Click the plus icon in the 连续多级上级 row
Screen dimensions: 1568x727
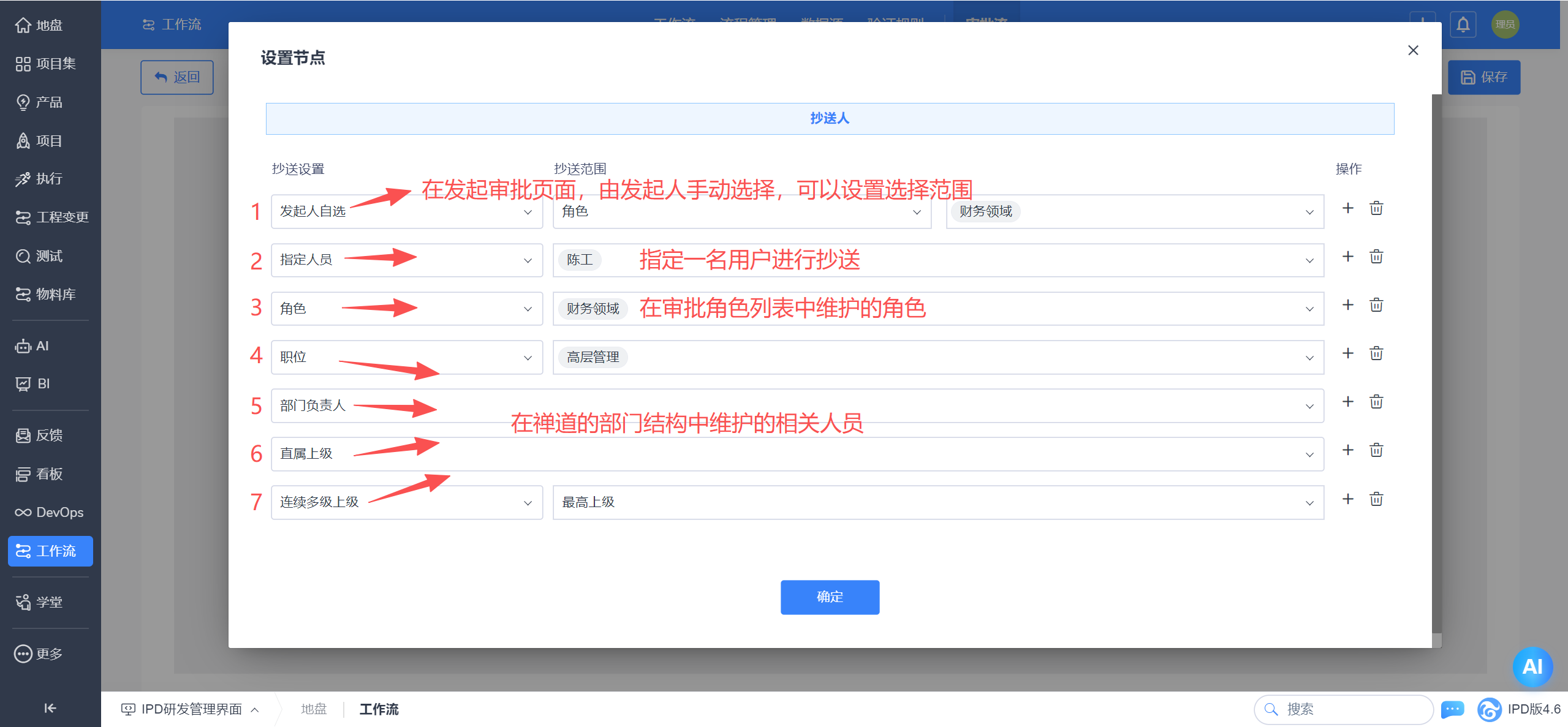1347,499
